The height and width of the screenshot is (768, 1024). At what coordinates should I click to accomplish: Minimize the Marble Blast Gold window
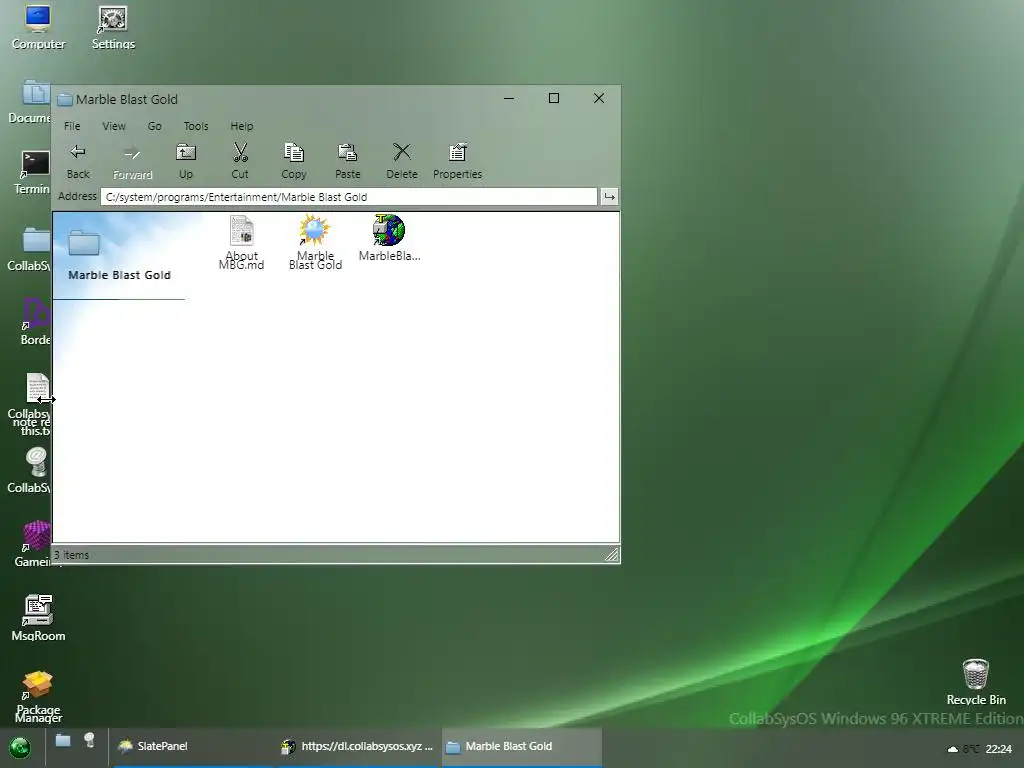point(509,99)
